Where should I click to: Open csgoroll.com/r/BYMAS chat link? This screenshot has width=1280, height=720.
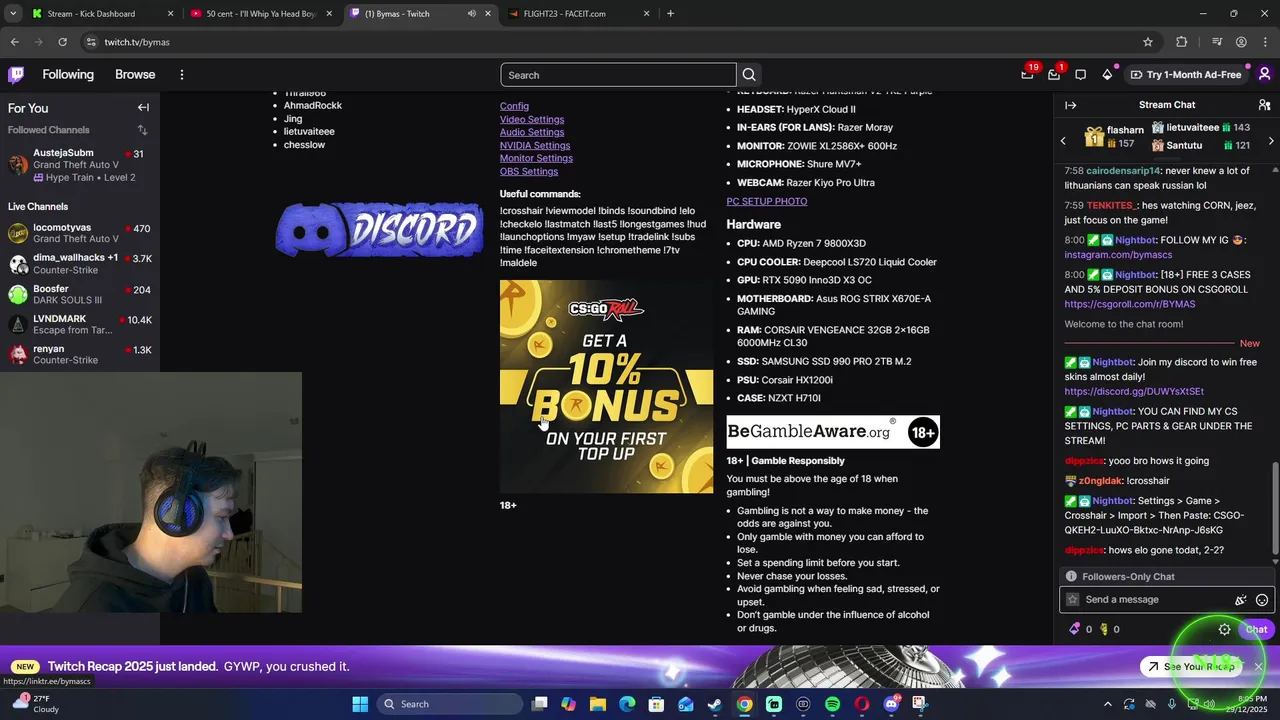coord(1130,304)
